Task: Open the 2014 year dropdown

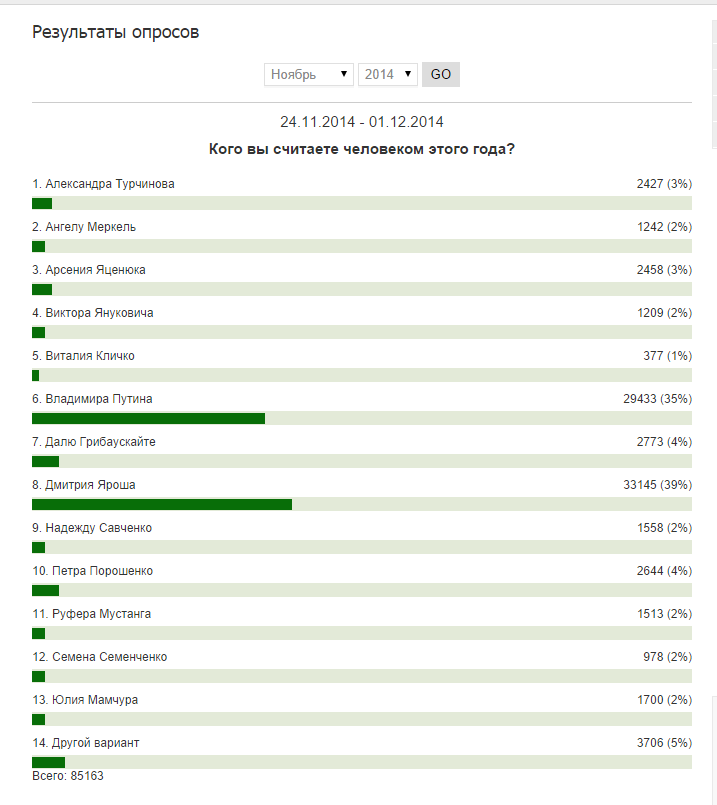Action: point(387,74)
